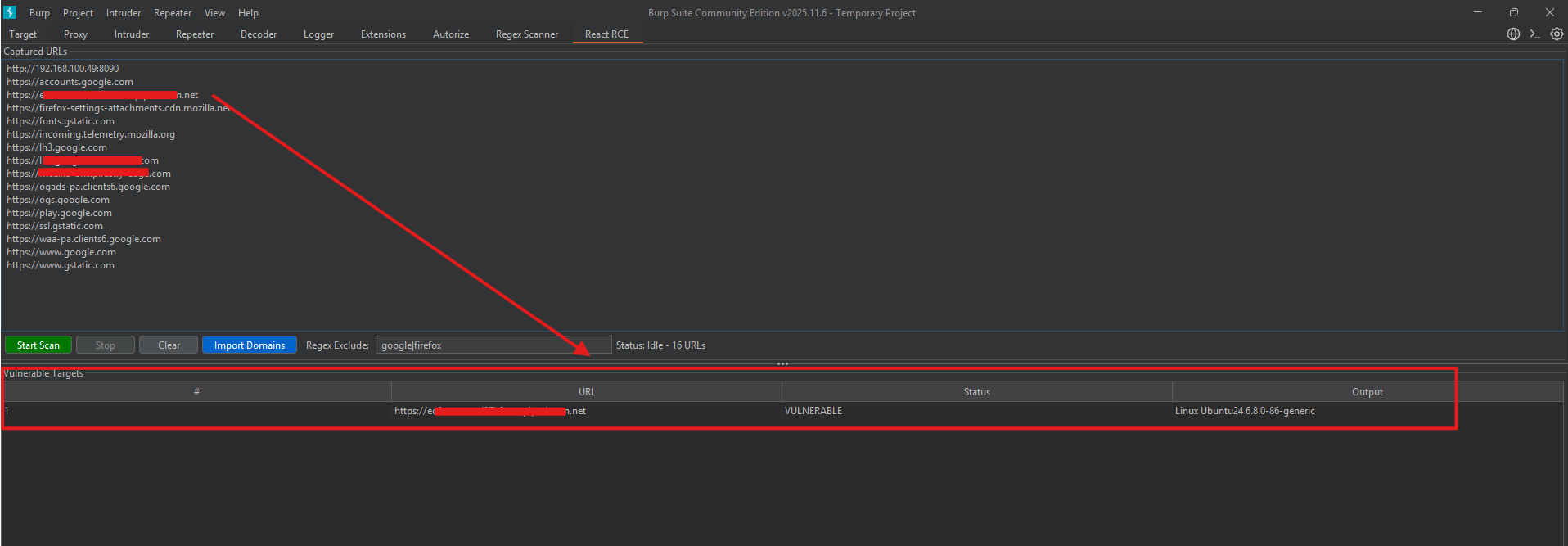Switch to the Target tab
Screen dimensions: 1568x546
pyautogui.click(x=23, y=34)
